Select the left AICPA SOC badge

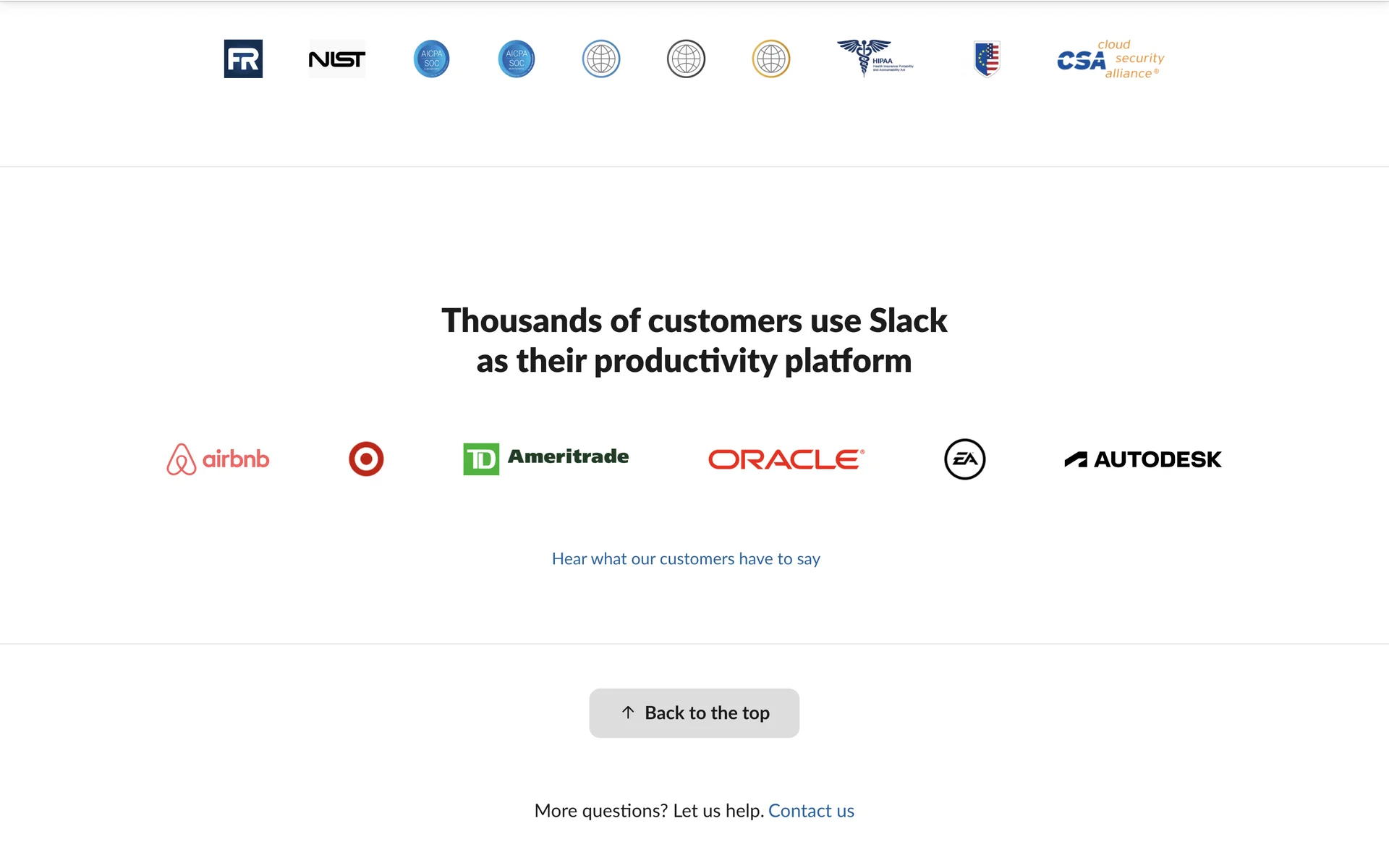tap(432, 59)
